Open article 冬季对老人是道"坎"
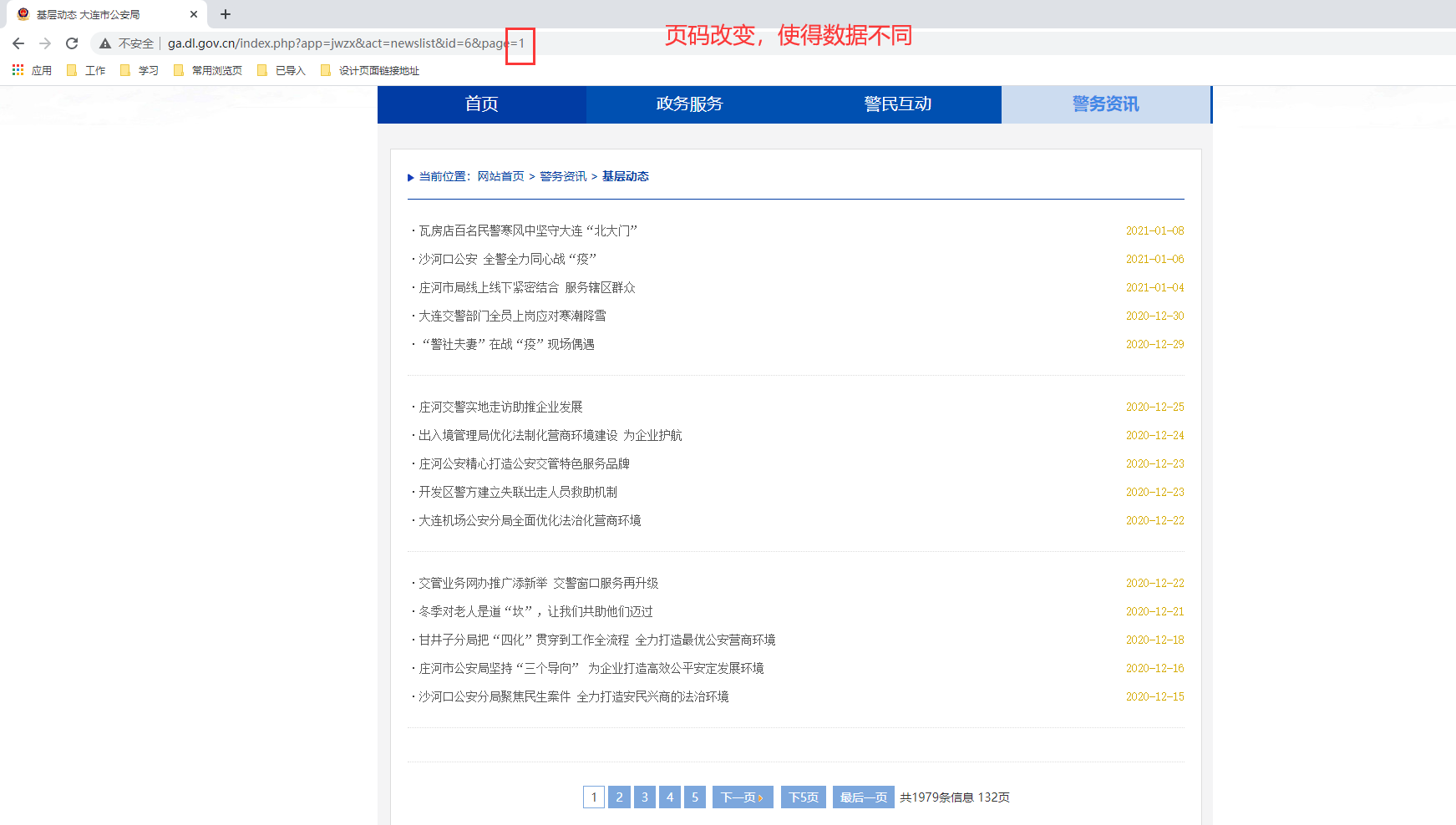 click(535, 611)
